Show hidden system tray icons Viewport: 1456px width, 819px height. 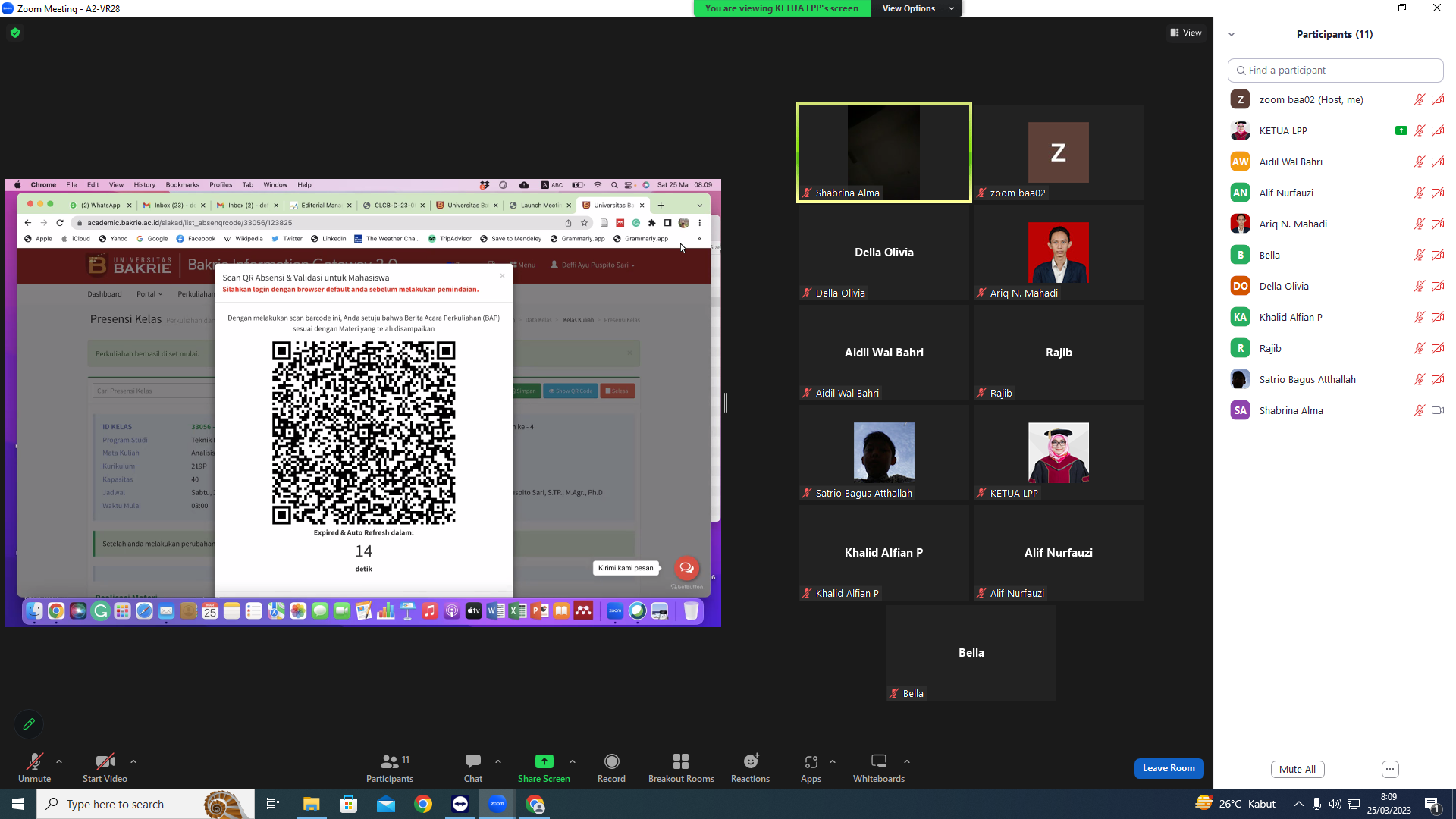[x=1299, y=804]
